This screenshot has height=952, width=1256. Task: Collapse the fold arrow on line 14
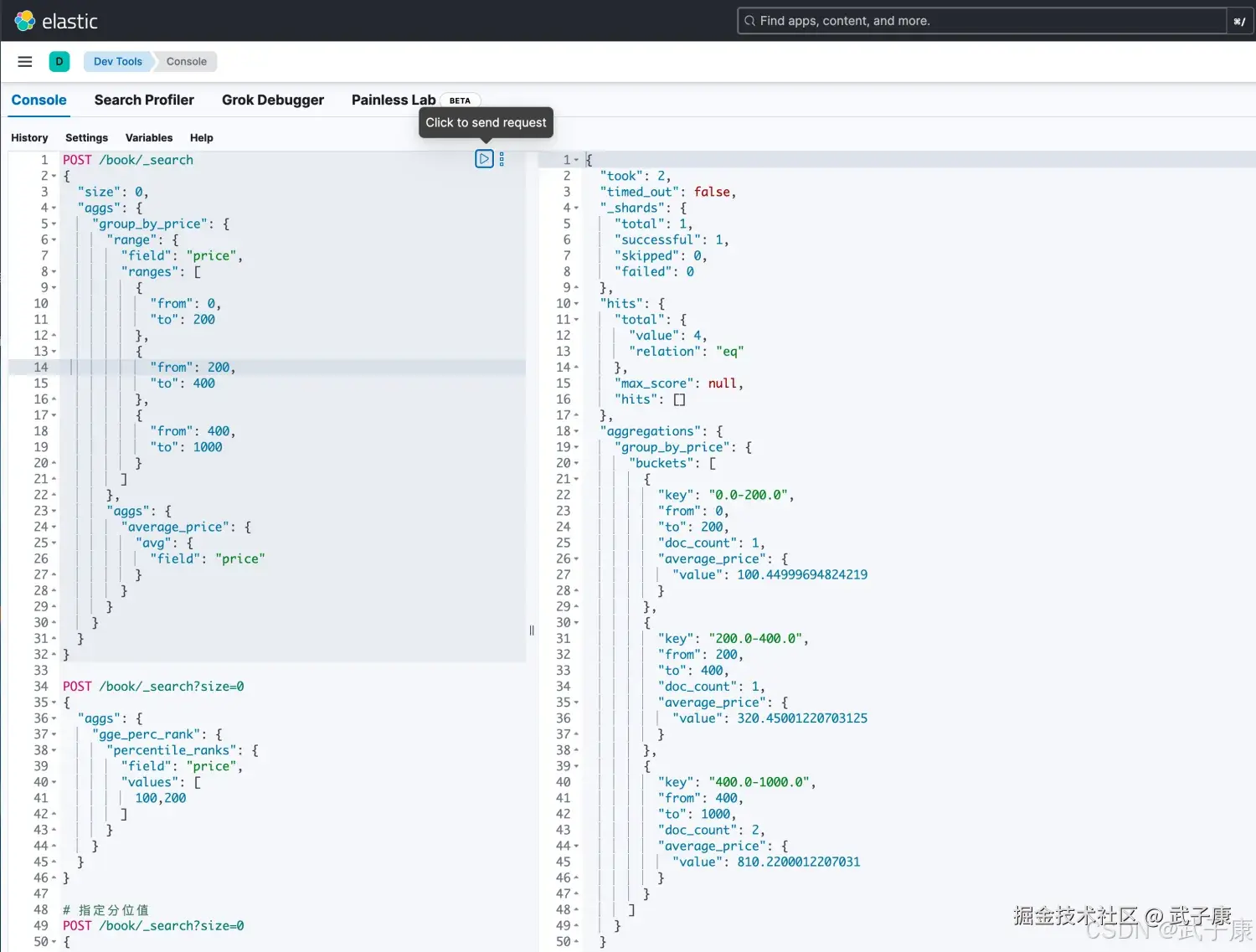[x=52, y=367]
